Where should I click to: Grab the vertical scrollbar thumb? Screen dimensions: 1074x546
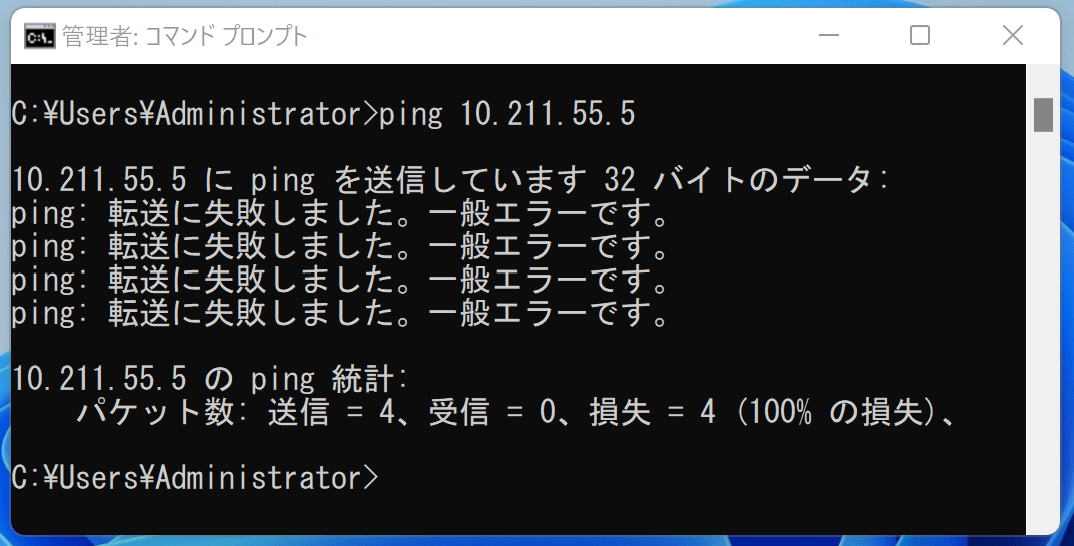pos(1043,114)
